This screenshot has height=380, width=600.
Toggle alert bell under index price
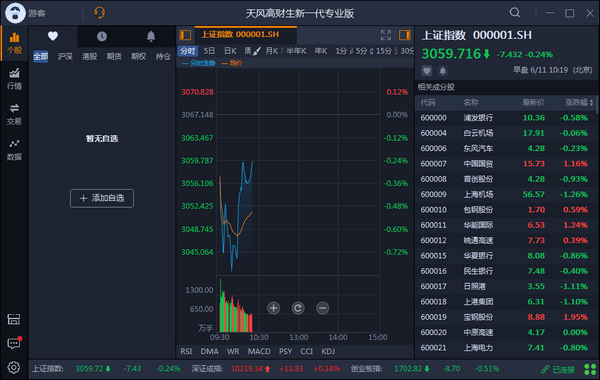[443, 70]
